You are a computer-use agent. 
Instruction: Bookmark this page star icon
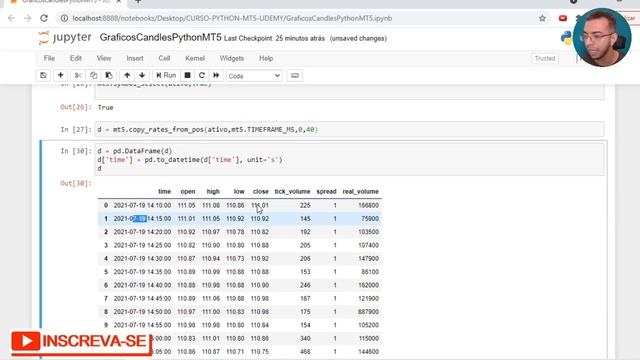point(542,18)
